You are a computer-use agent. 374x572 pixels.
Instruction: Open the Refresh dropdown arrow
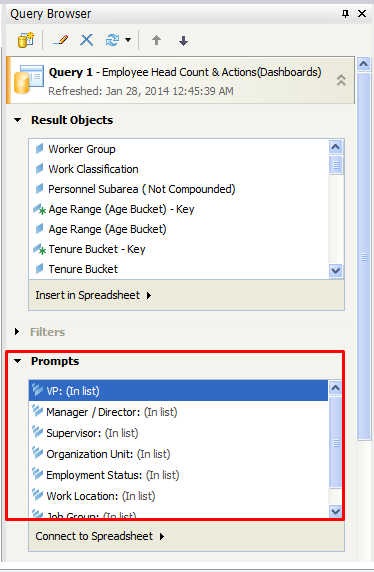(x=128, y=40)
